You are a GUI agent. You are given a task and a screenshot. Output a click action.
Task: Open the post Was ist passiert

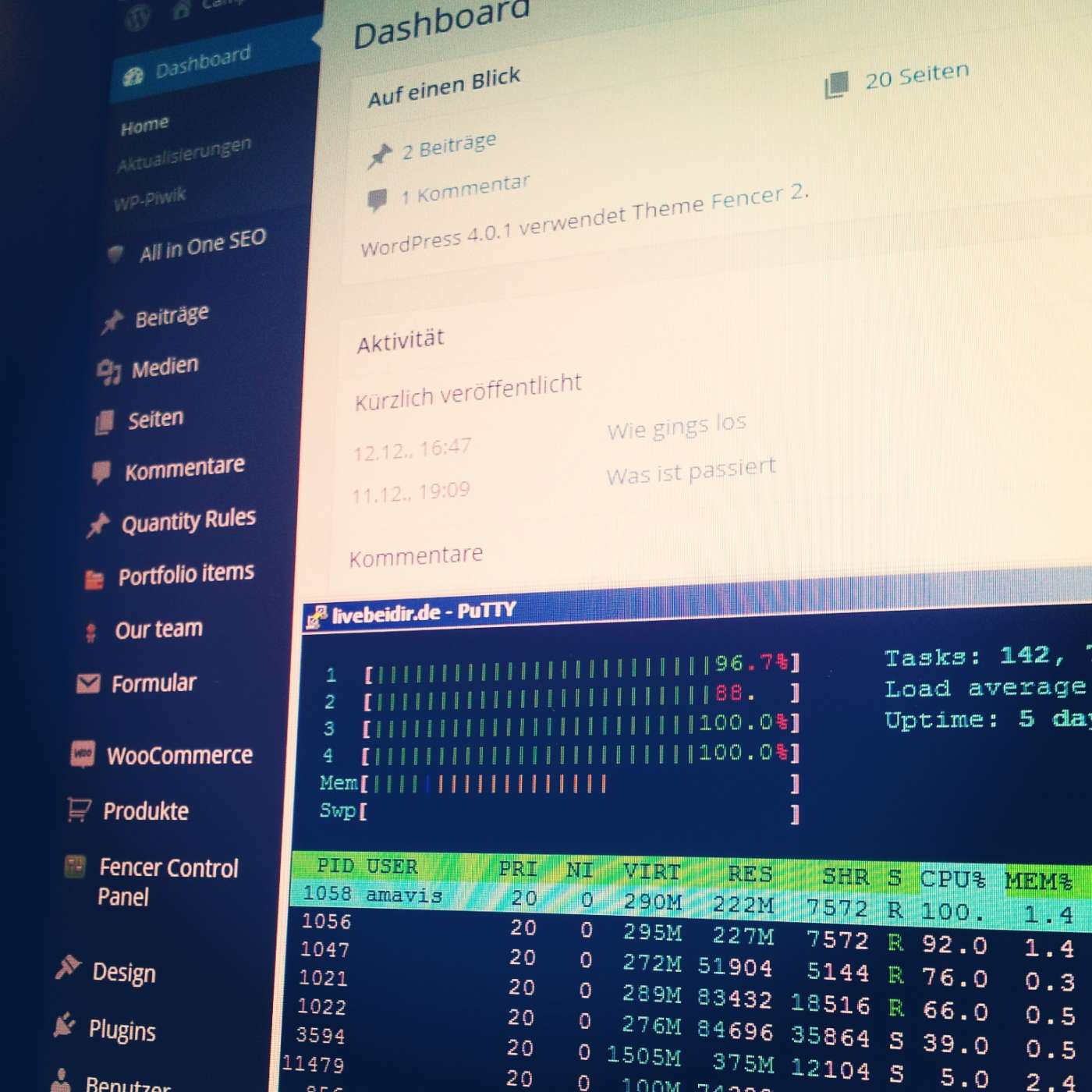tap(690, 471)
